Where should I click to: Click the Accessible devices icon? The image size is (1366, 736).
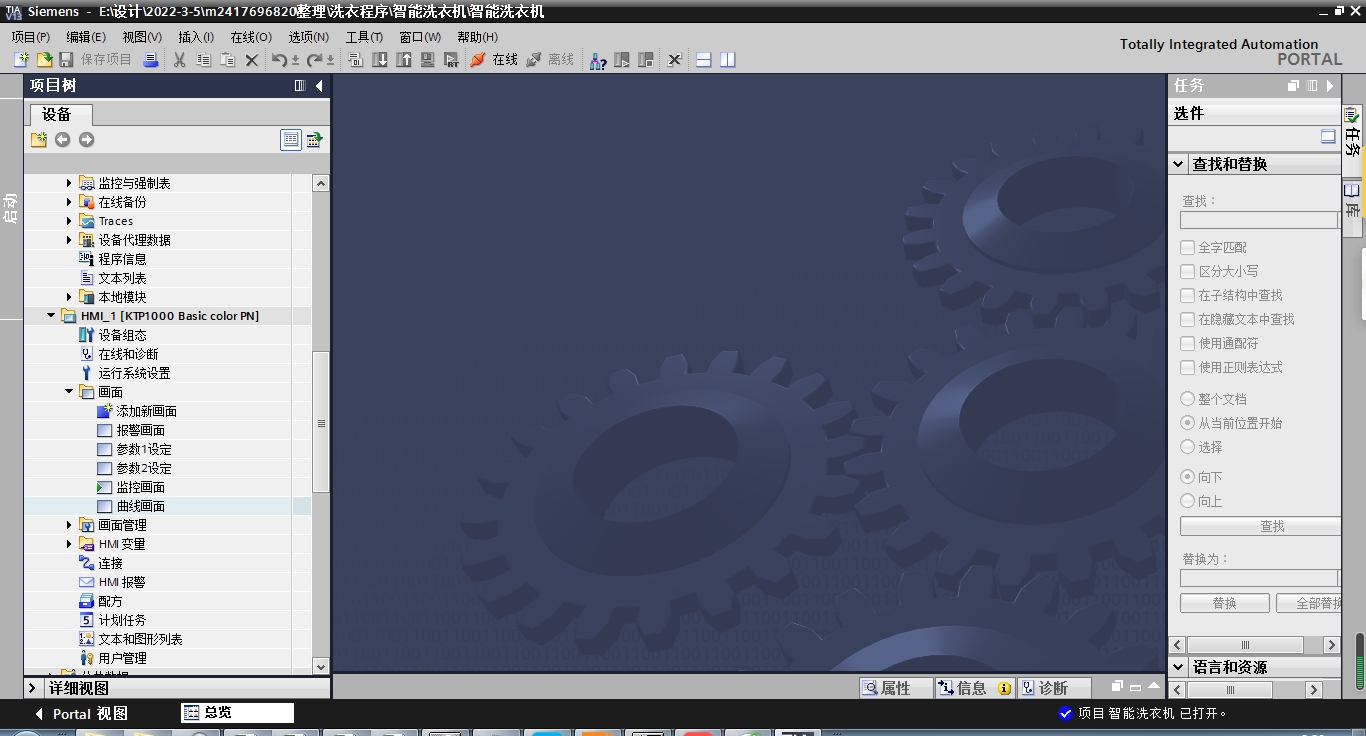(x=598, y=60)
